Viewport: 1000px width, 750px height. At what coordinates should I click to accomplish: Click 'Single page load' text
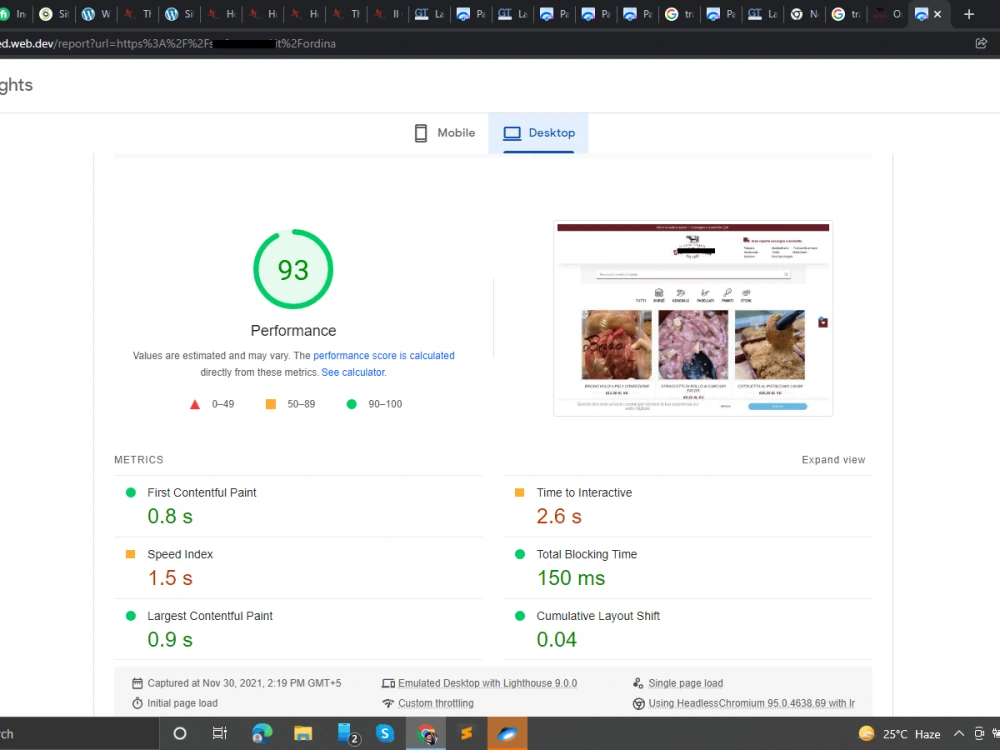click(x=686, y=683)
